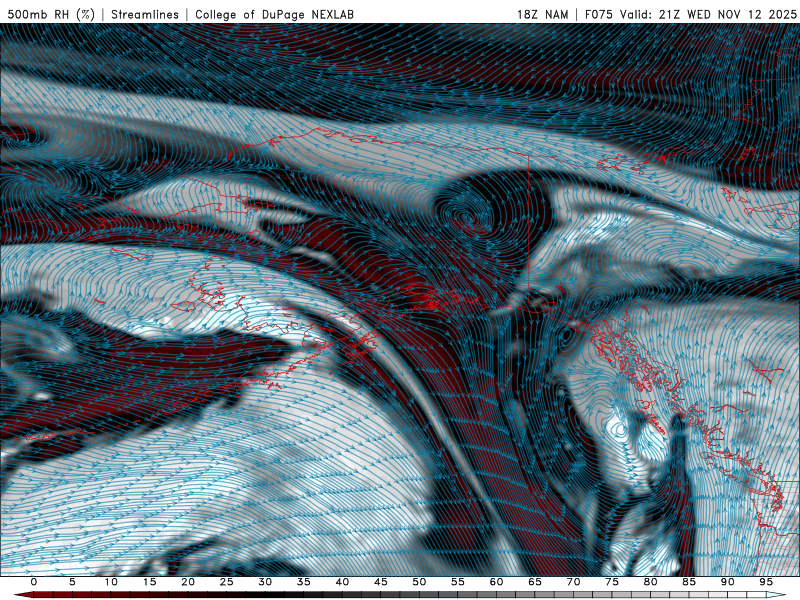The height and width of the screenshot is (600, 800).
Task: Select the "65" tick label on the scale
Action: click(x=535, y=582)
